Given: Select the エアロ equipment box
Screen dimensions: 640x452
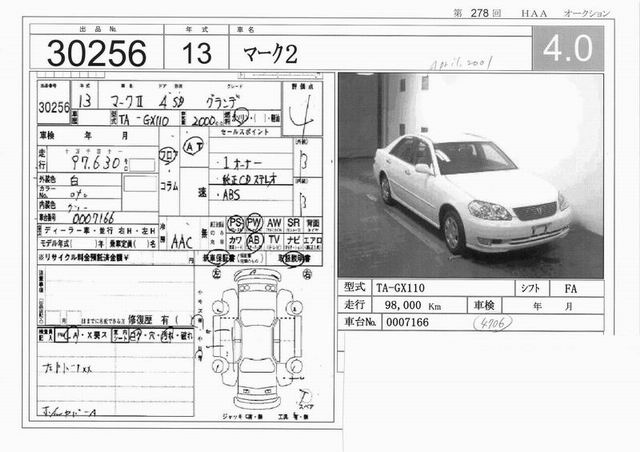Looking at the screenshot, I should pos(313,241).
